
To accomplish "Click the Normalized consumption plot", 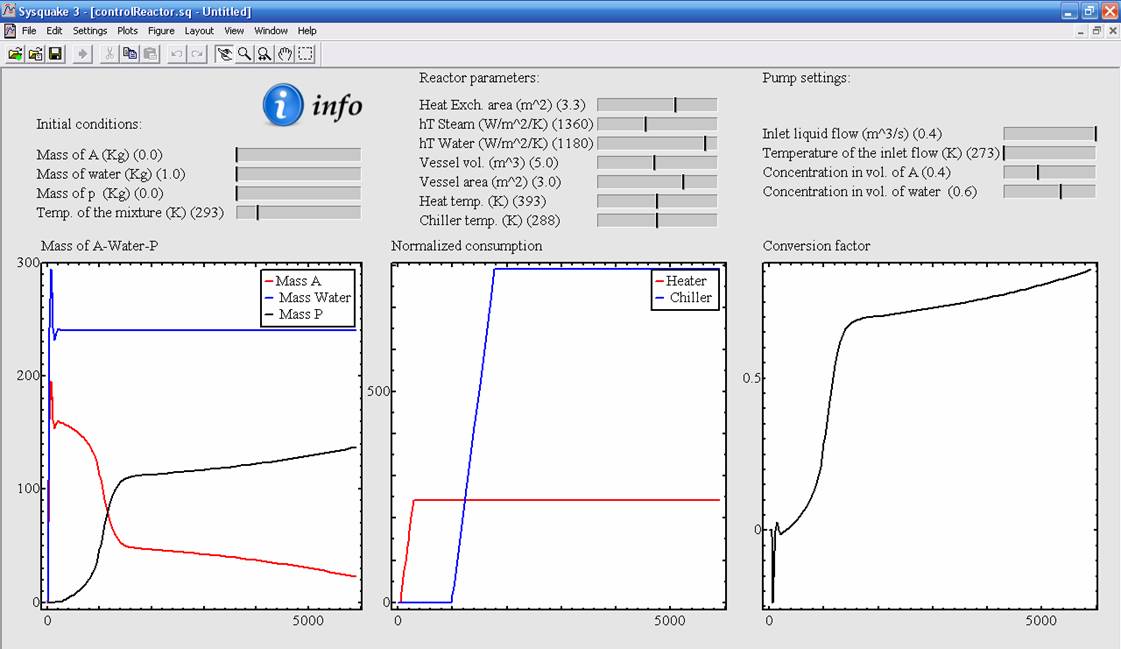I will 558,435.
